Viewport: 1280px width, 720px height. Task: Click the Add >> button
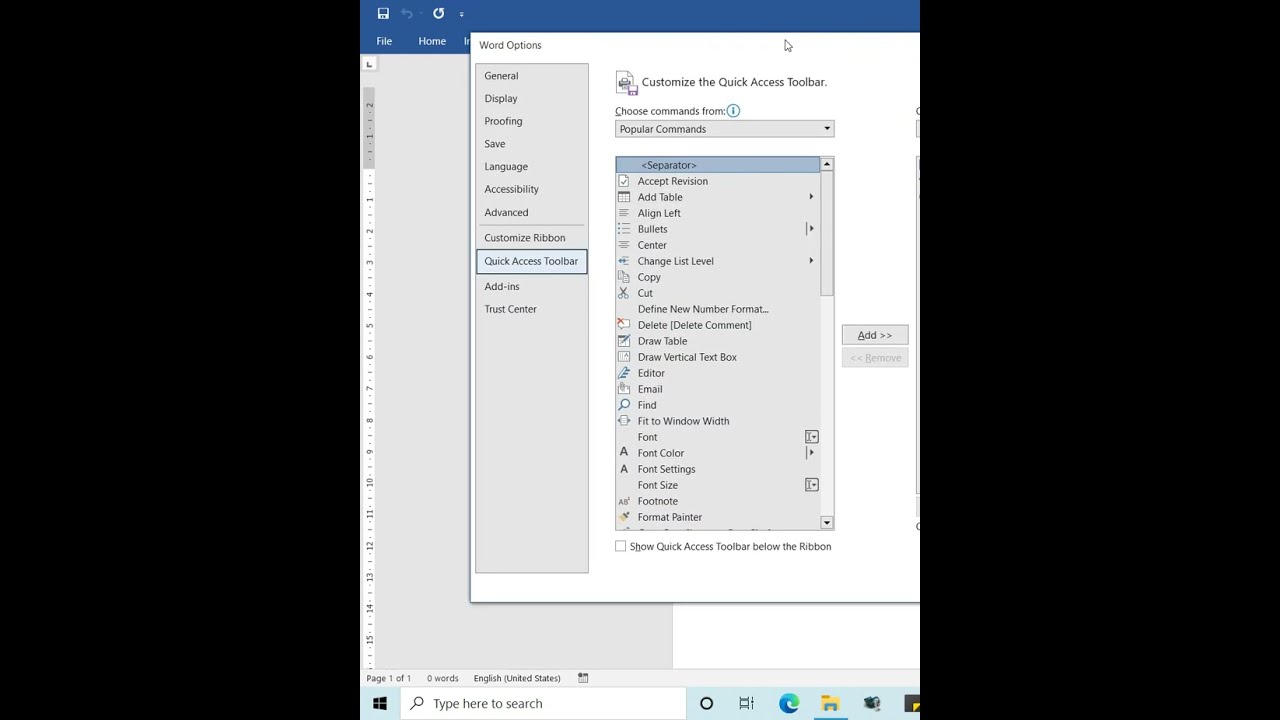(875, 335)
